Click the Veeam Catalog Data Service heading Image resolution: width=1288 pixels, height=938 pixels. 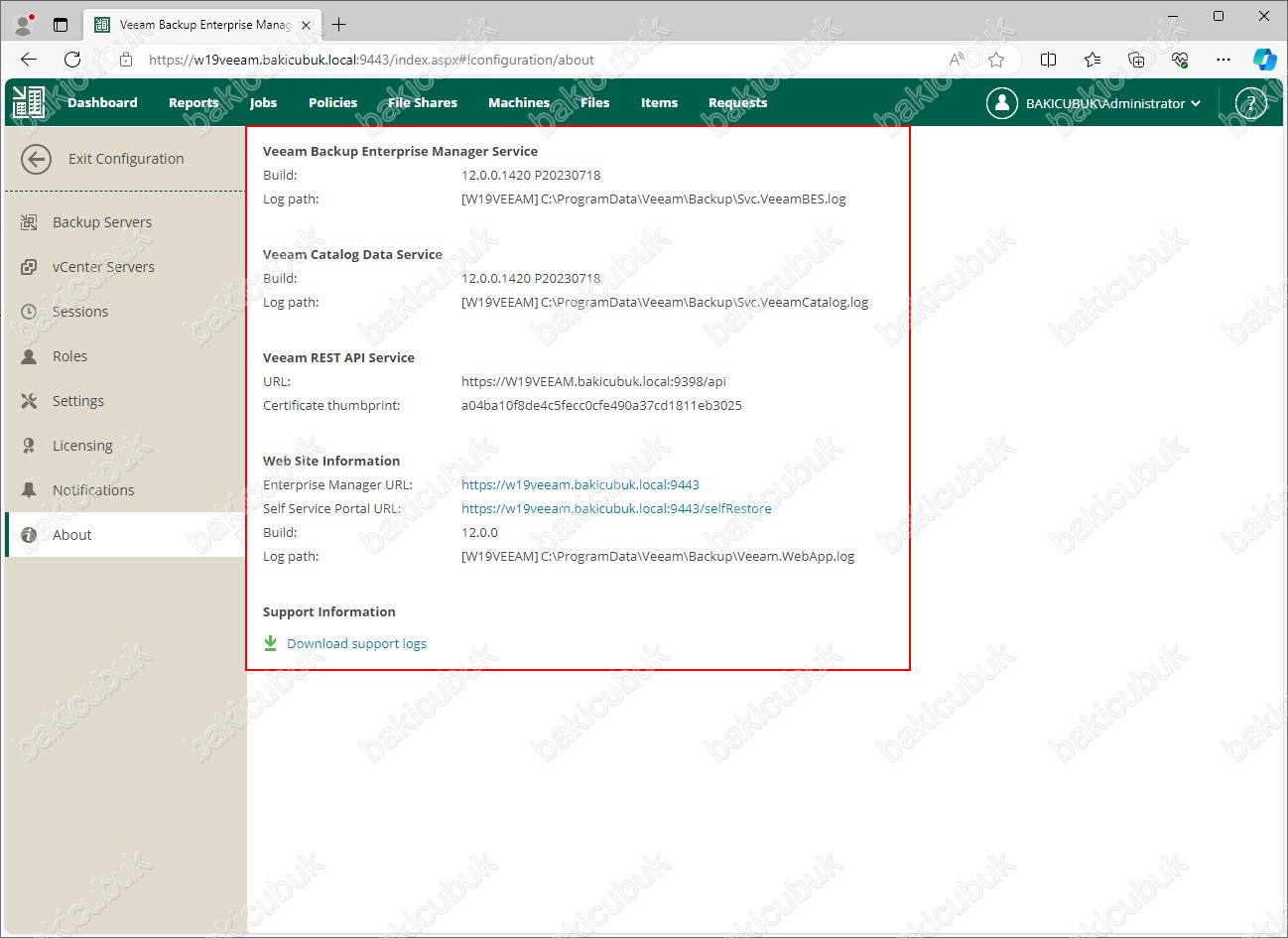point(352,254)
